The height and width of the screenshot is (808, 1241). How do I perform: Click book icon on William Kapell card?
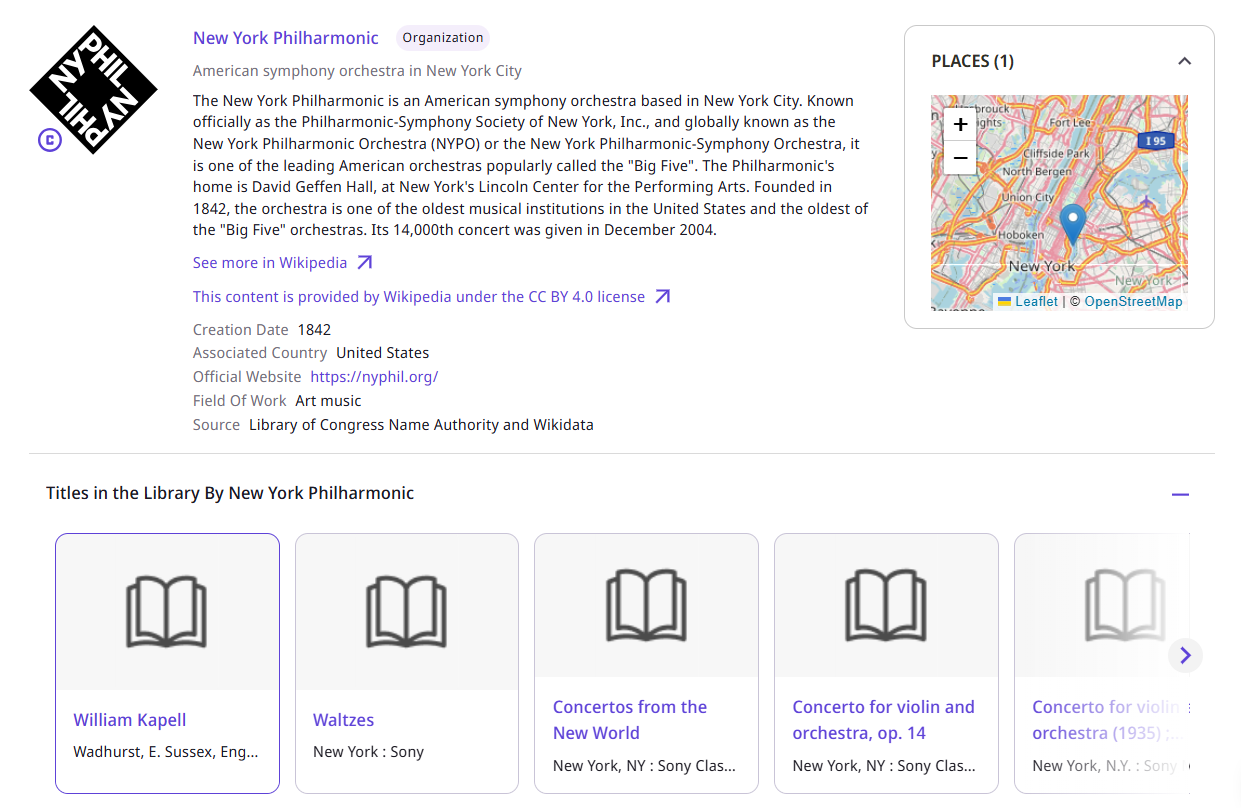(x=166, y=610)
